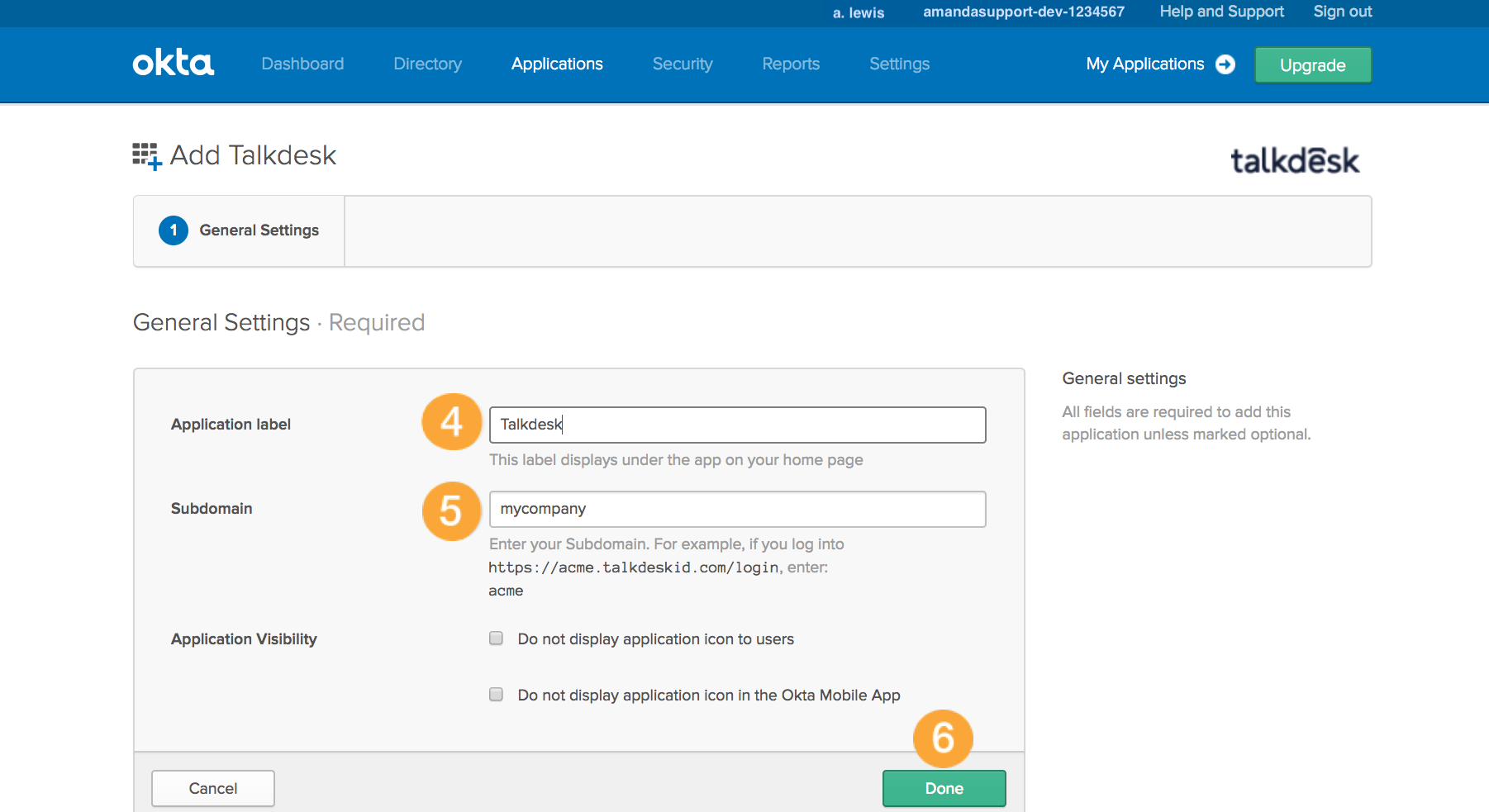Viewport: 1489px width, 812px height.
Task: Click the My Applications arrow icon
Action: tap(1225, 64)
